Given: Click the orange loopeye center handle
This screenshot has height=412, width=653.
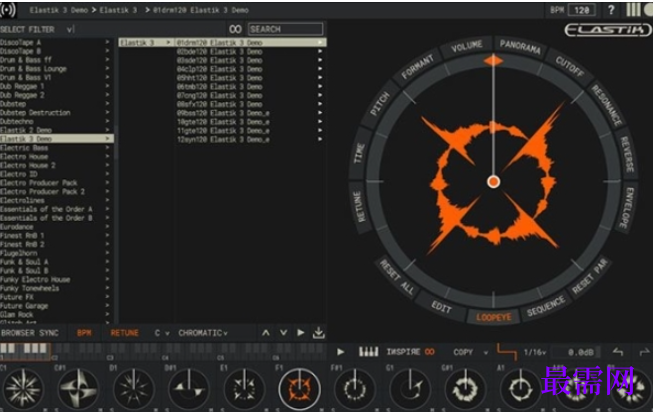Looking at the screenshot, I should 493,182.
